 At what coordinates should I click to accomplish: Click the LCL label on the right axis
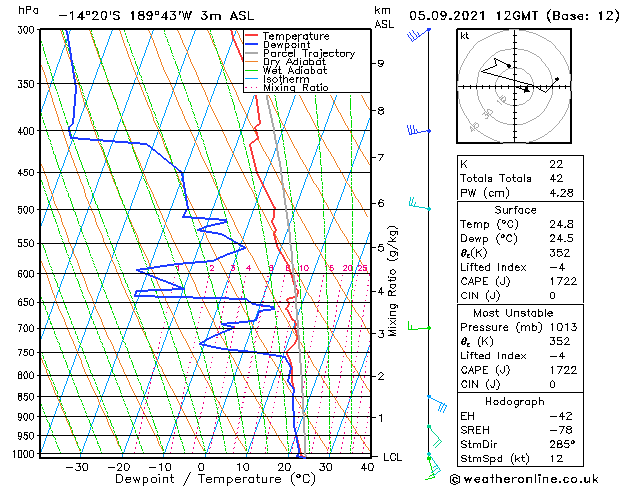(392, 457)
